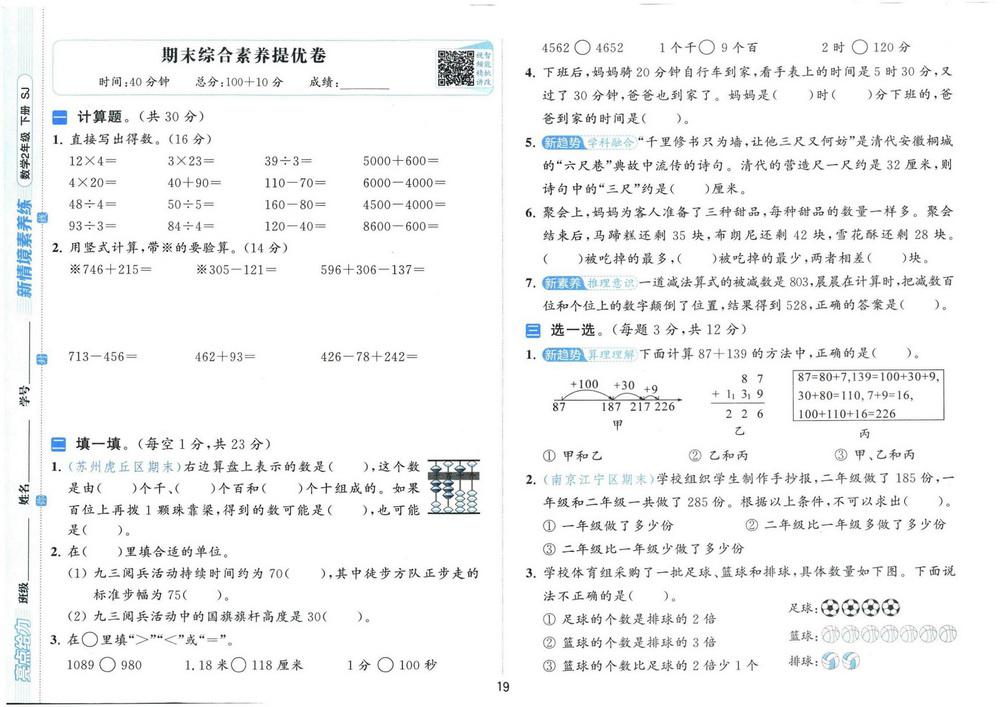Image resolution: width=1000 pixels, height=707 pixels.
Task: Click the 苏州虎丘区期末 source label
Action: [x=124, y=467]
